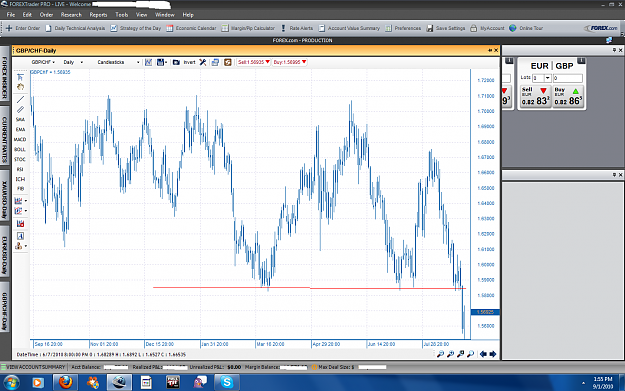Open the Order menu
Viewport: 625px width, 391px height.
pyautogui.click(x=46, y=15)
